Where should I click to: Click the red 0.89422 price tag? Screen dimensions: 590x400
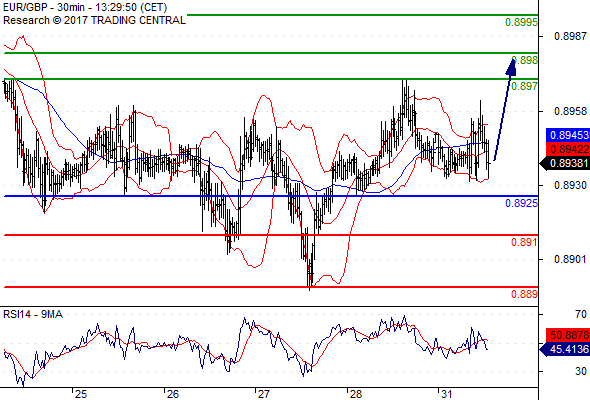568,149
